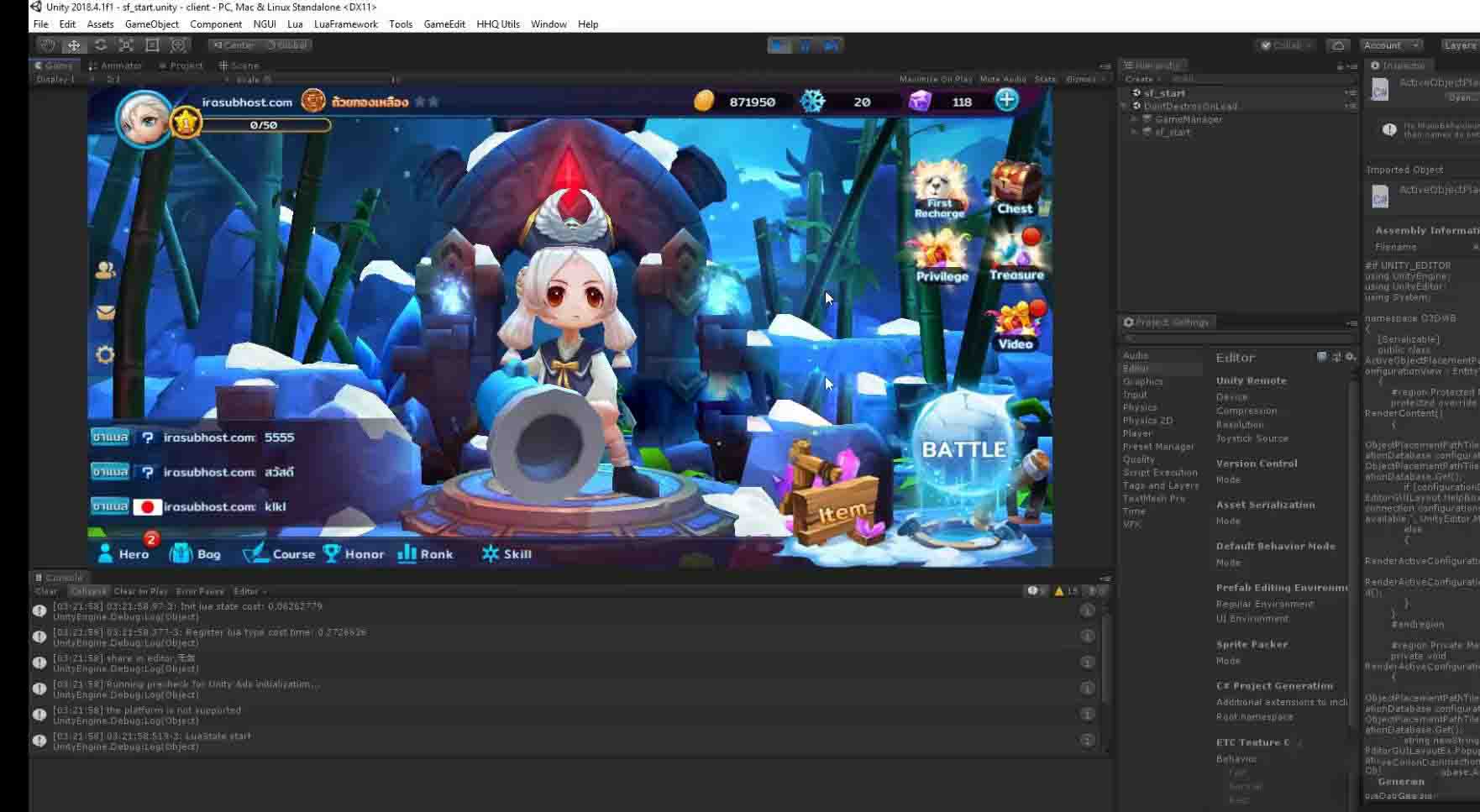
Task: Open the Component menu
Action: (x=216, y=24)
